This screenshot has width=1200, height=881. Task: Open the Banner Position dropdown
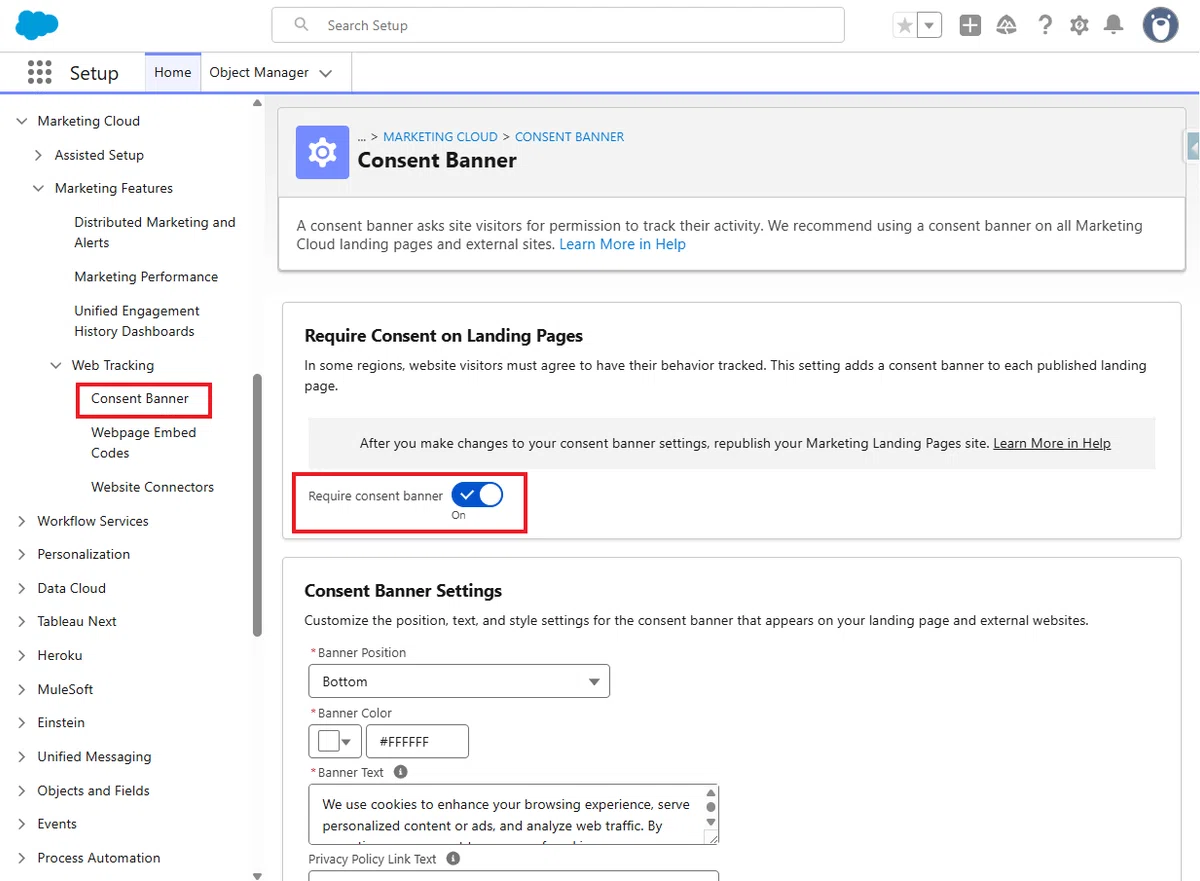pos(459,681)
